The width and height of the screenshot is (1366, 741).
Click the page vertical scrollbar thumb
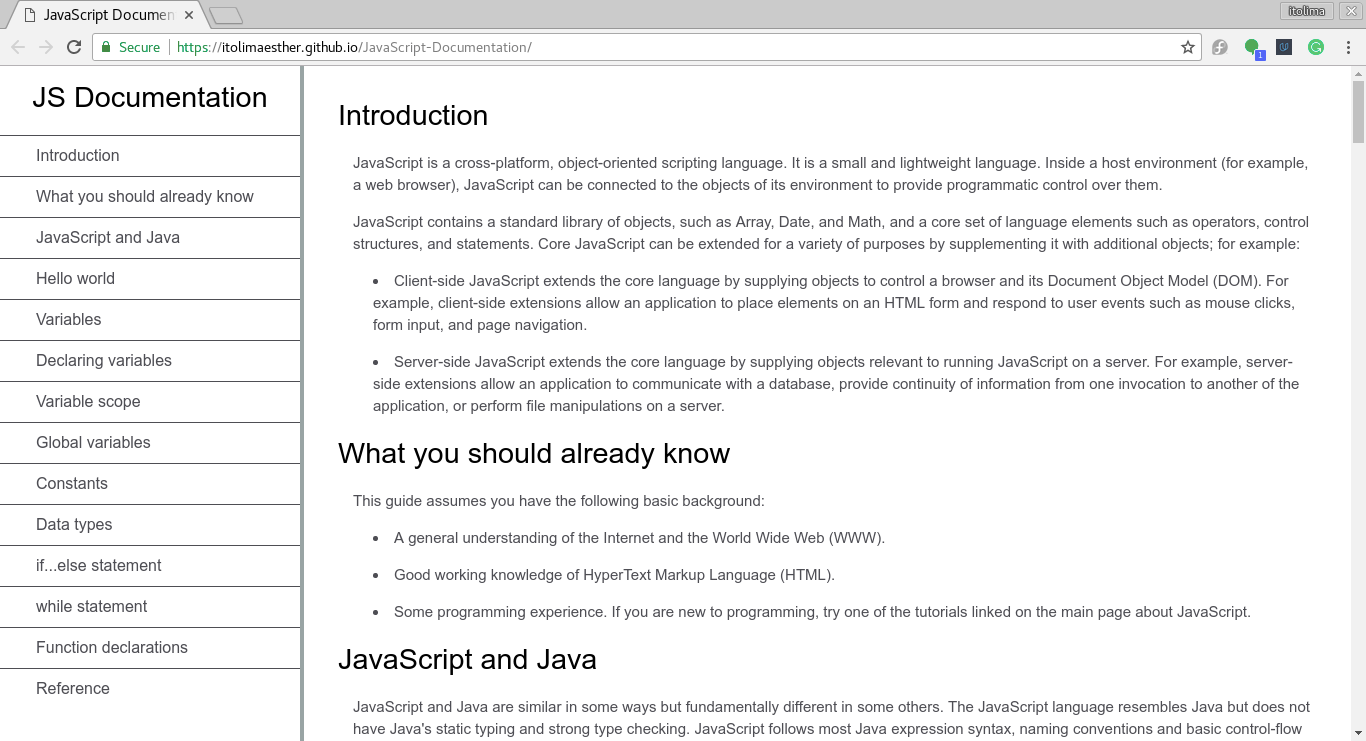tap(1358, 111)
